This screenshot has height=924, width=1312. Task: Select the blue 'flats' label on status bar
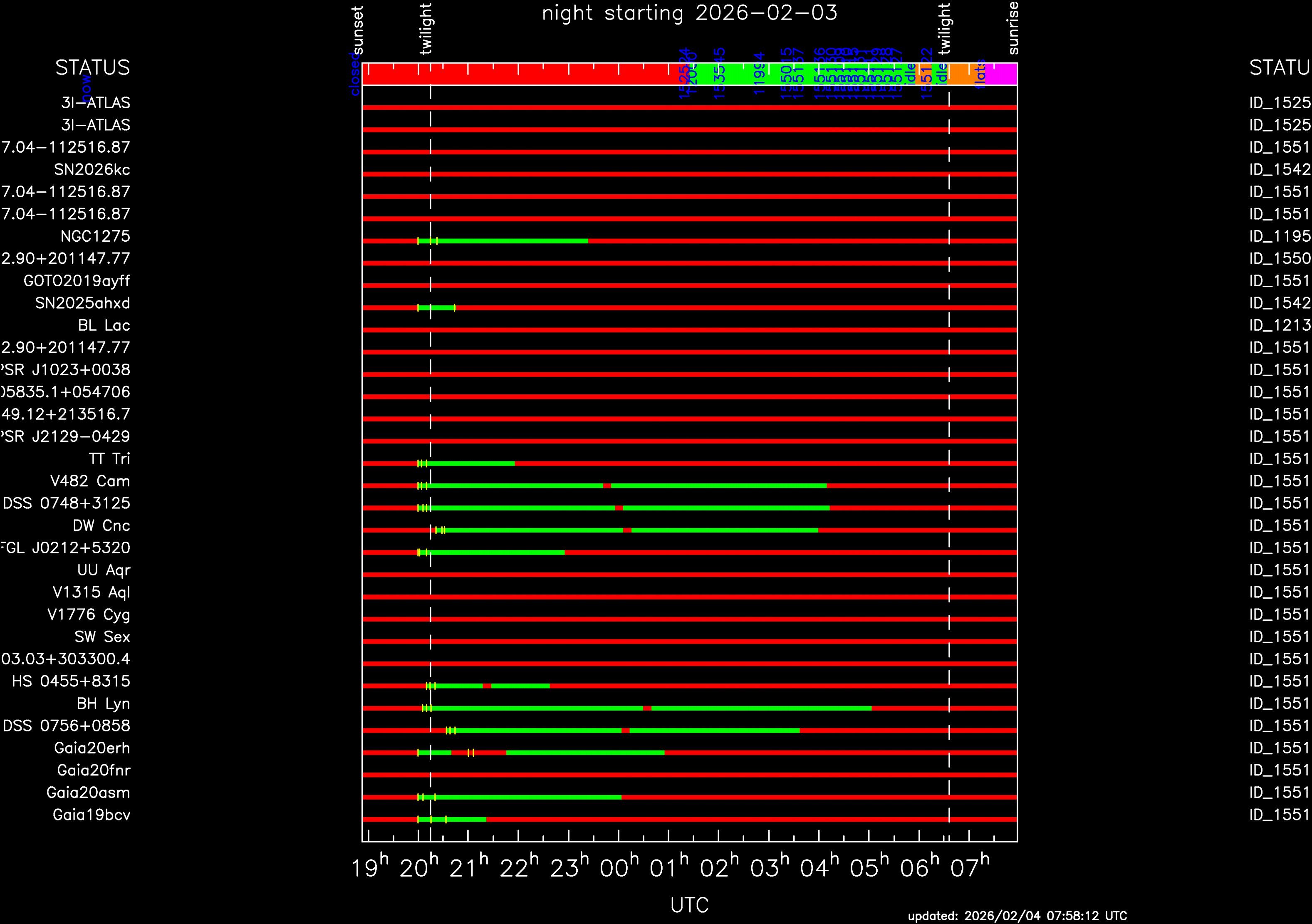pyautogui.click(x=980, y=74)
